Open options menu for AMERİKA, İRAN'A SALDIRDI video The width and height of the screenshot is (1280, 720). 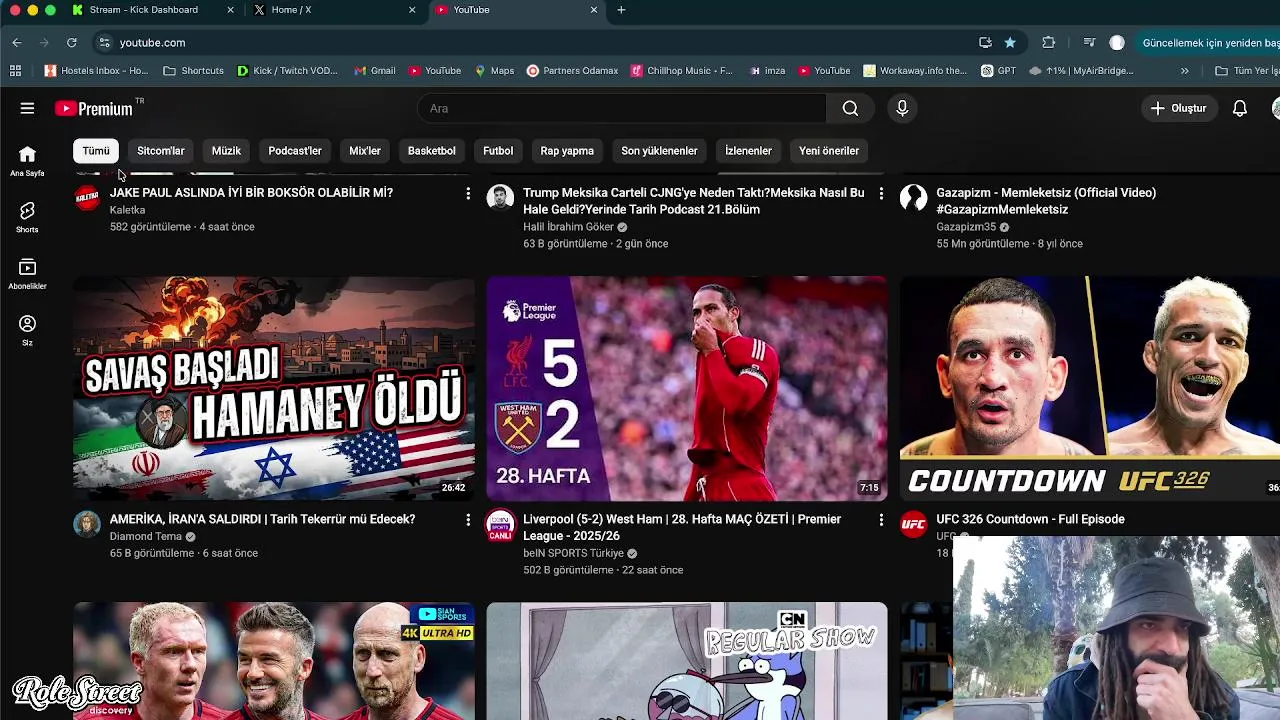468,520
